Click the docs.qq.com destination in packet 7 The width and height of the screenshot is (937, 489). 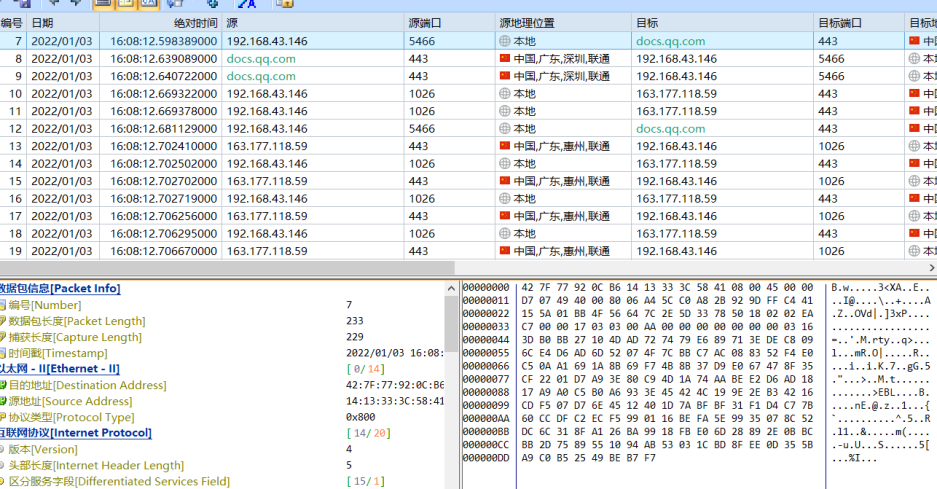[670, 41]
